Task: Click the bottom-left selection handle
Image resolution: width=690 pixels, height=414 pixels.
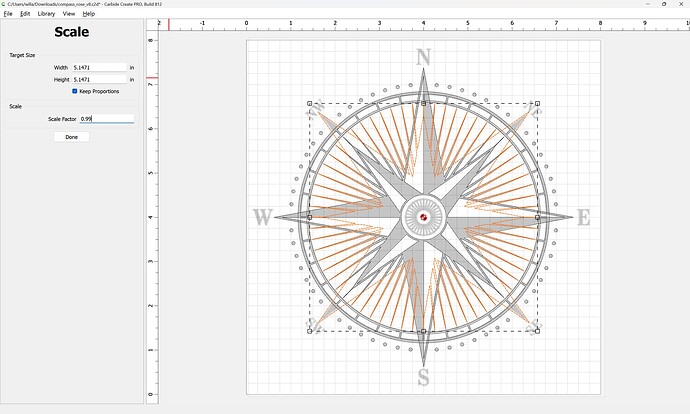Action: 310,330
